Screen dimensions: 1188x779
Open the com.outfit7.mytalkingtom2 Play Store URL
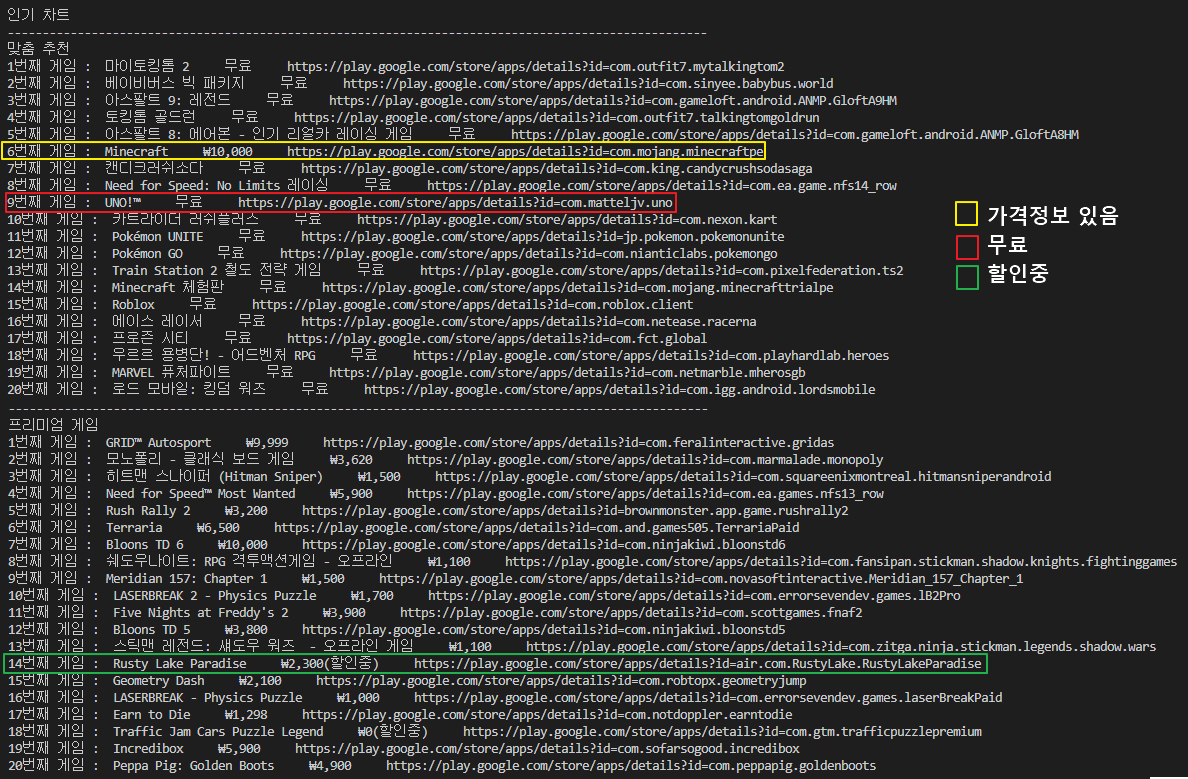click(536, 67)
